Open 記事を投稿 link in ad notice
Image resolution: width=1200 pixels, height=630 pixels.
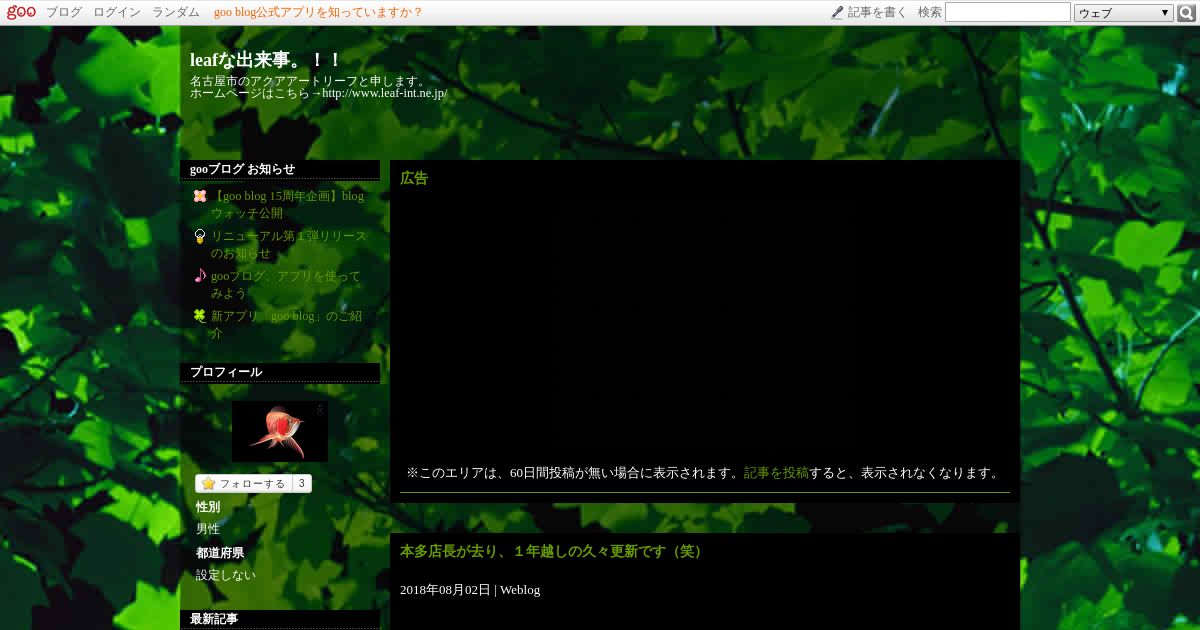pyautogui.click(x=776, y=473)
